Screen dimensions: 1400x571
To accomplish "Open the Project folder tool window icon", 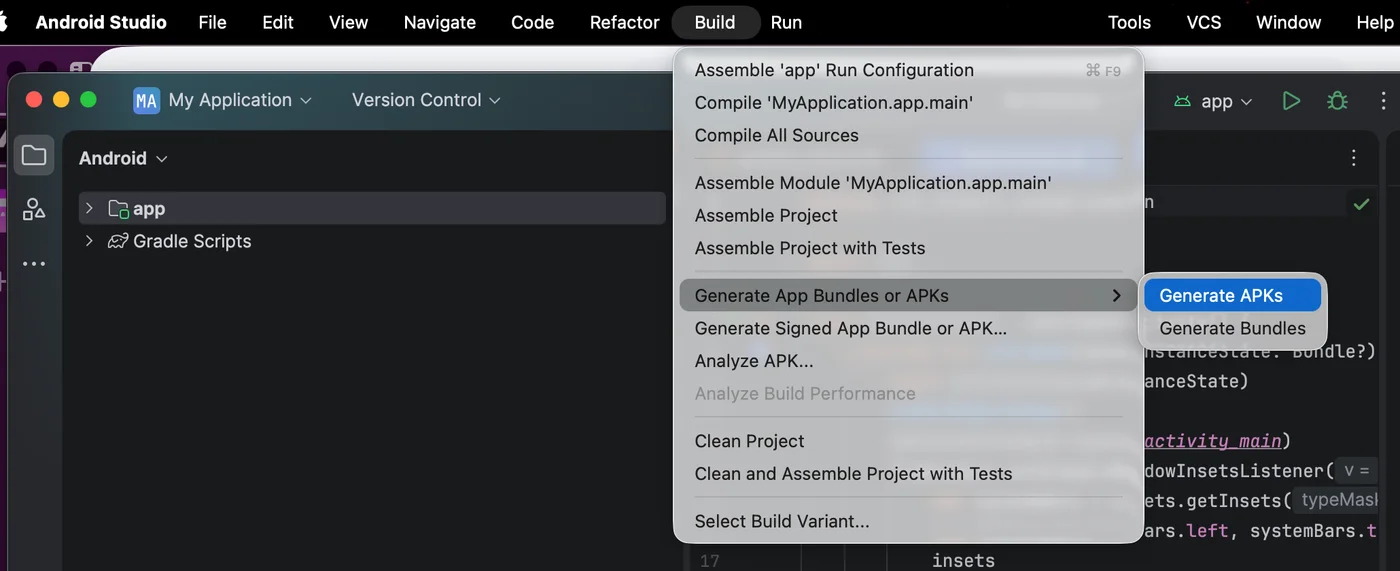I will [x=34, y=155].
